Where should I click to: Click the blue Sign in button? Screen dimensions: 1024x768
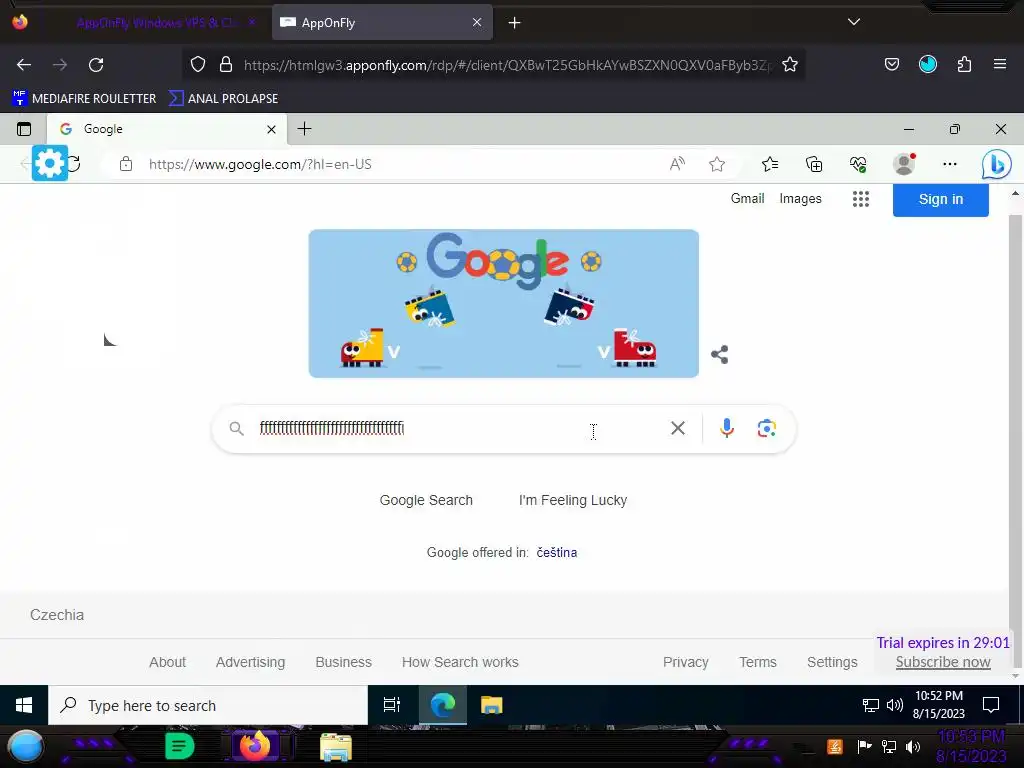pyautogui.click(x=940, y=199)
